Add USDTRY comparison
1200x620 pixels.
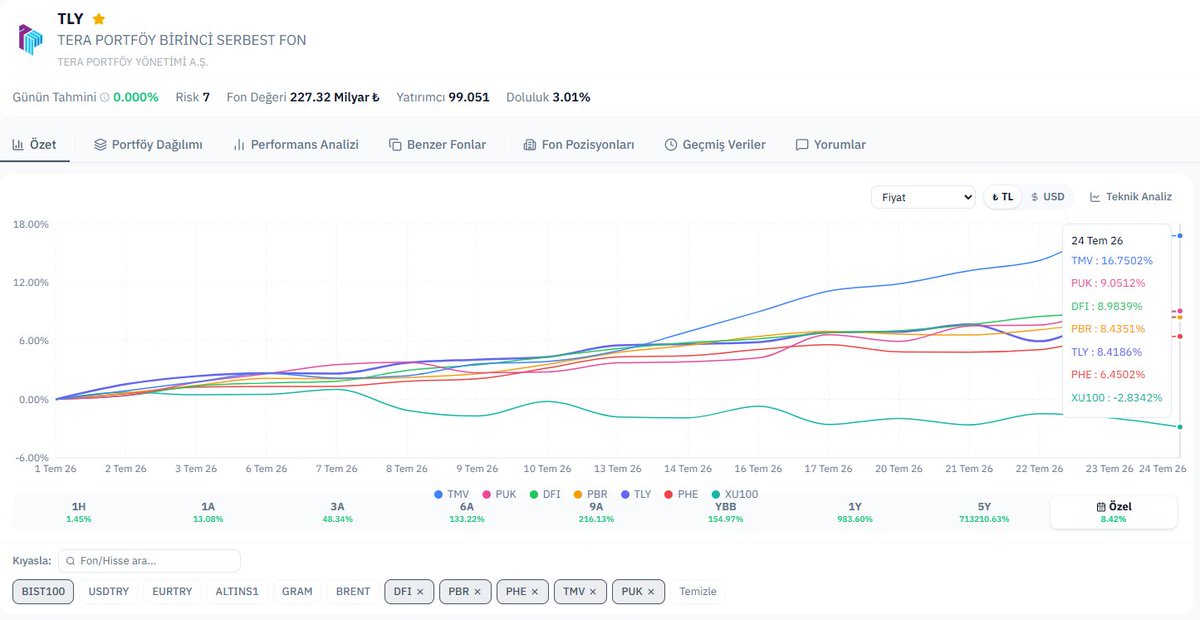[107, 591]
